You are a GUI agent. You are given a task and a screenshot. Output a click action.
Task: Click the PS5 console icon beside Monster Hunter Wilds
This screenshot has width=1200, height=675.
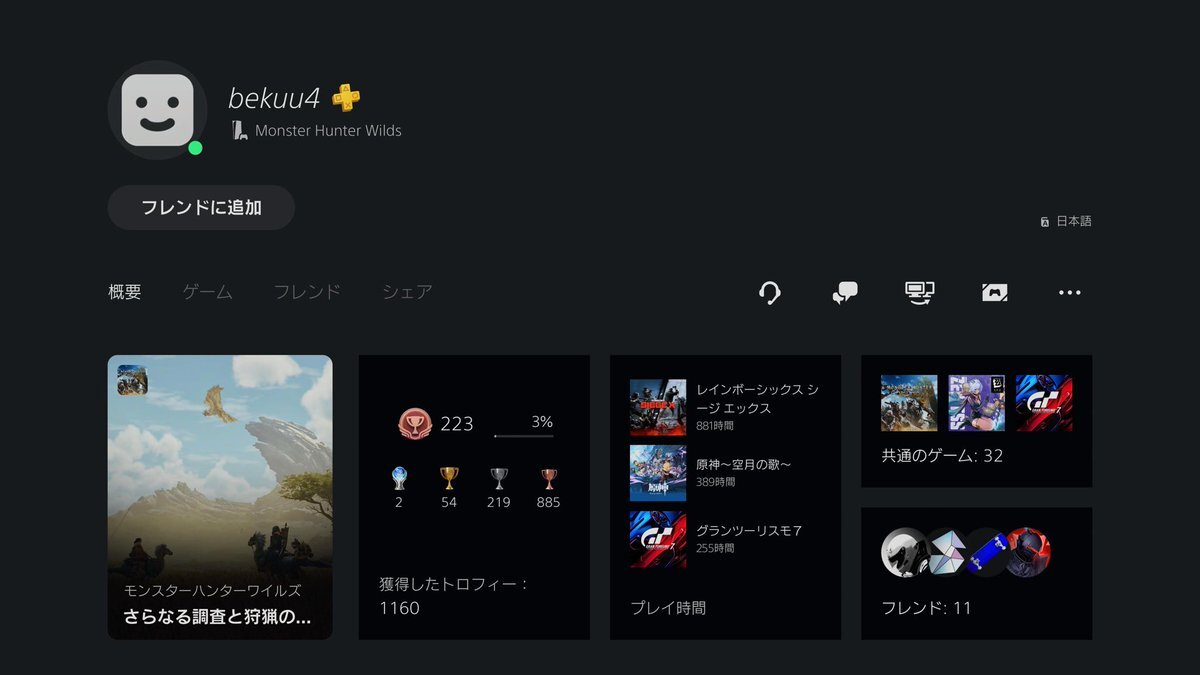point(238,130)
